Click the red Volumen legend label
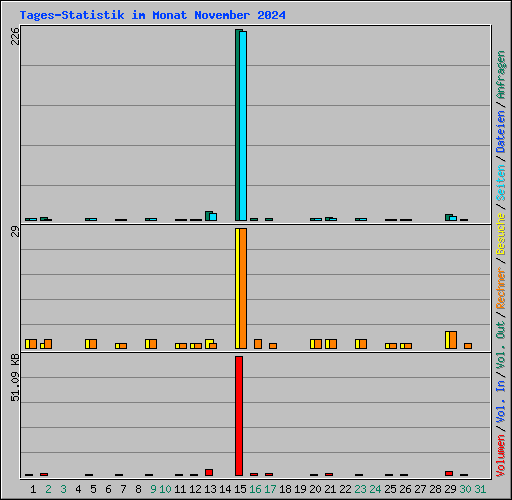This screenshot has height=500, width=512. point(501,456)
